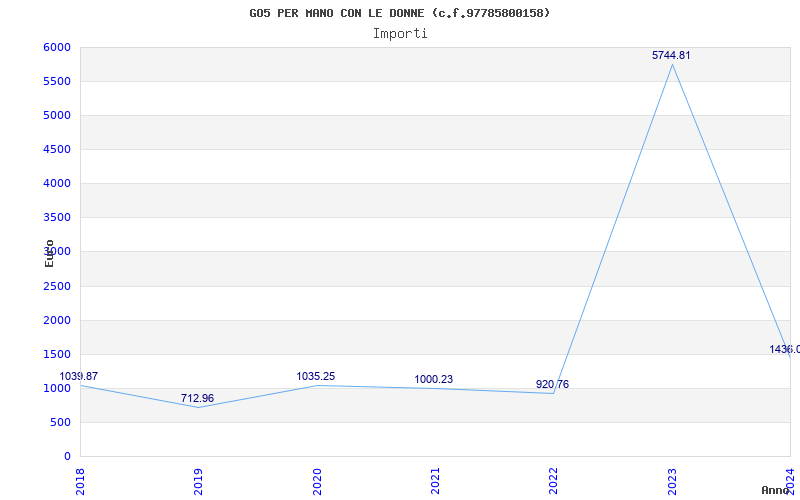The height and width of the screenshot is (500, 800).
Task: Click the 2023 x-axis label
Action: (x=672, y=482)
